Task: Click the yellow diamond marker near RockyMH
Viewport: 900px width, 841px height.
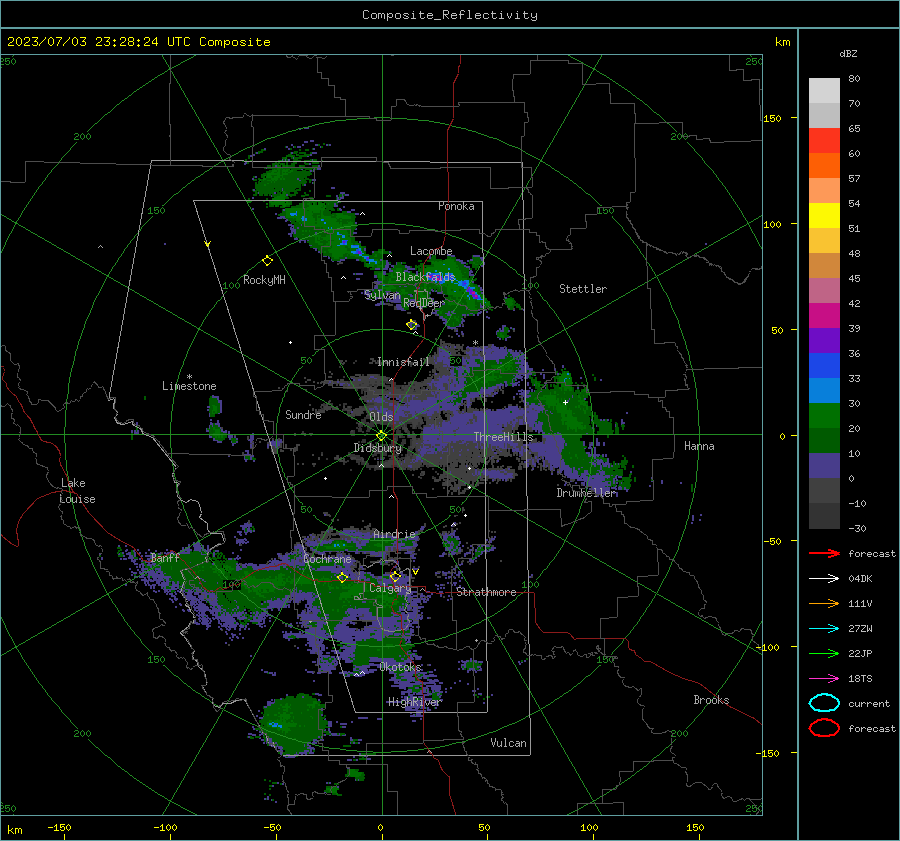Action: click(267, 261)
